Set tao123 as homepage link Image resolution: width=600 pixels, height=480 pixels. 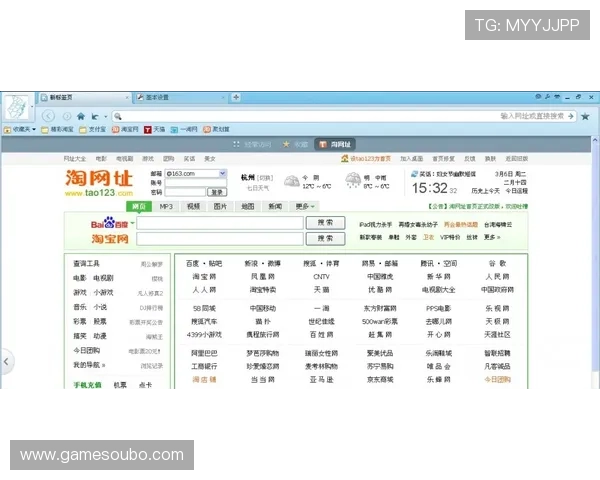(x=366, y=158)
